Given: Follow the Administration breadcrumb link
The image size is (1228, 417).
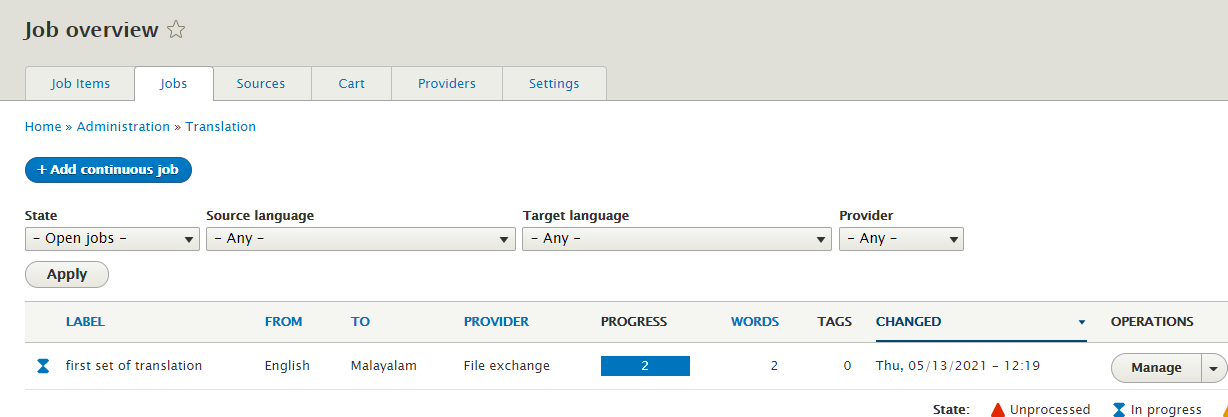Looking at the screenshot, I should click(123, 127).
